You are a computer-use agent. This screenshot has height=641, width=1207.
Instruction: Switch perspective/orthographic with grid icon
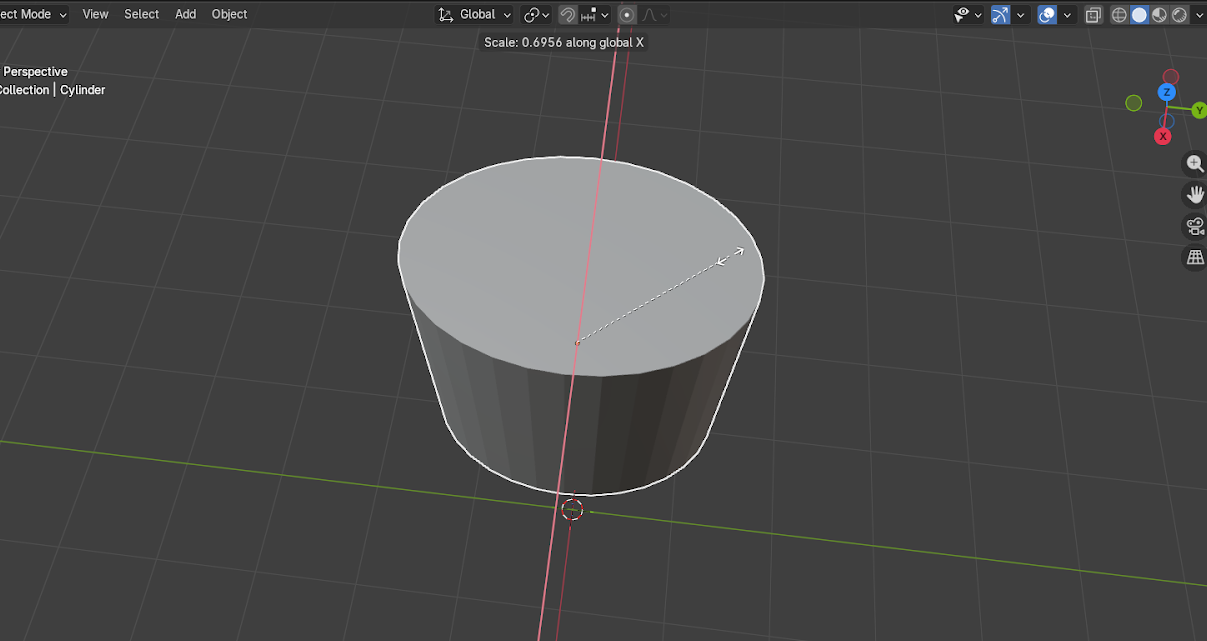[1194, 258]
